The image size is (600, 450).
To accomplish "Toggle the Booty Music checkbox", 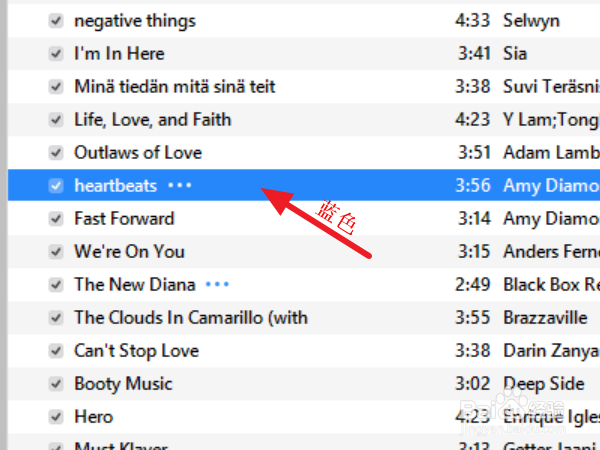I will (x=56, y=383).
